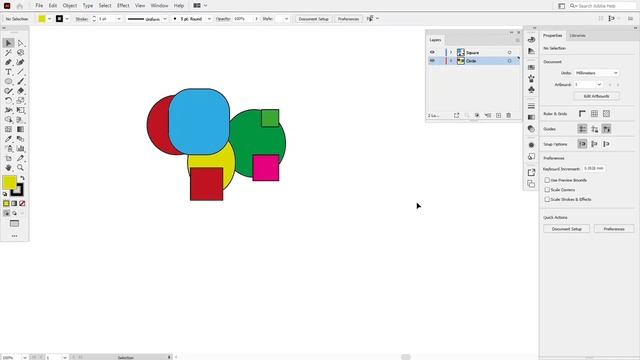Select the Curvature tool
Viewport: 640px width, 360px height.
tap(20, 62)
